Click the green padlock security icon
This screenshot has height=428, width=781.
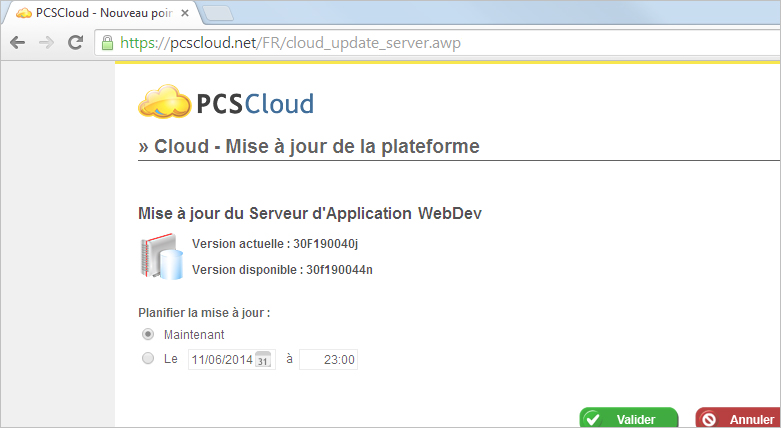pos(107,43)
